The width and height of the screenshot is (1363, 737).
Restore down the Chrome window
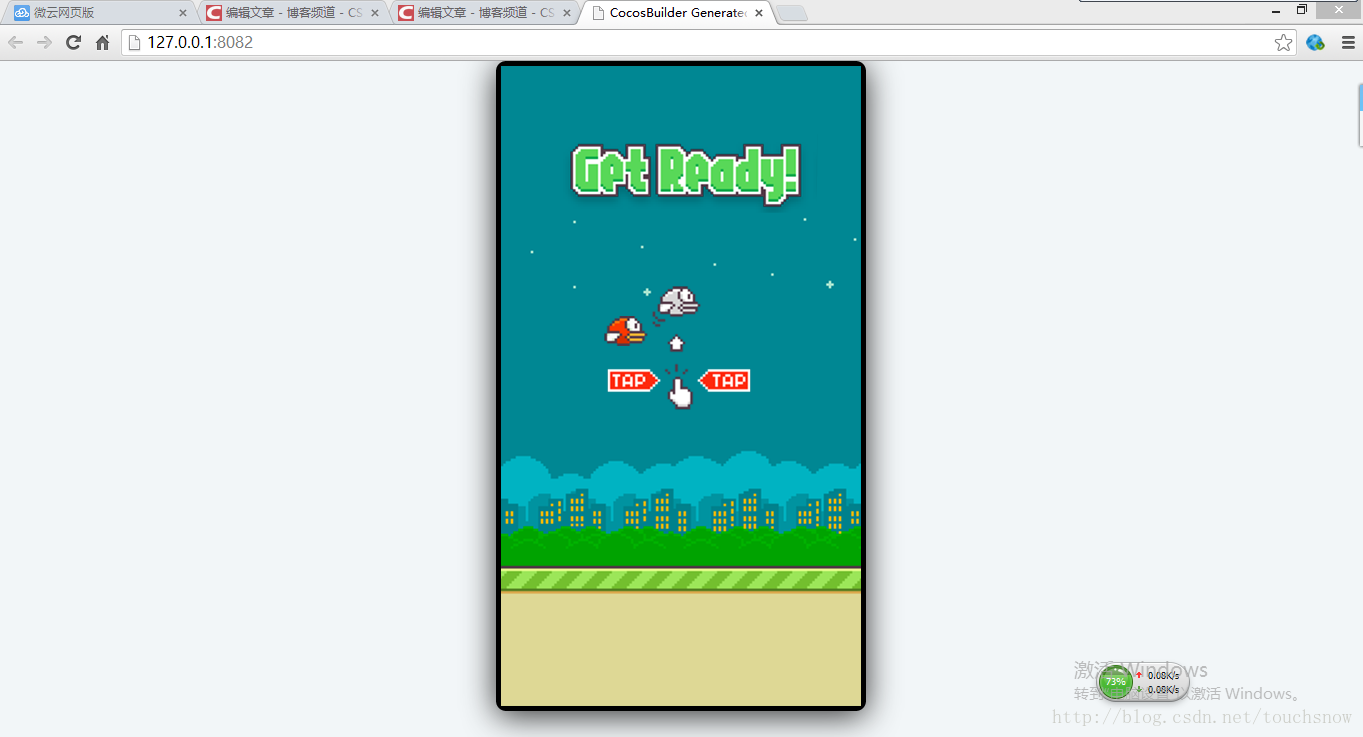[x=1302, y=10]
